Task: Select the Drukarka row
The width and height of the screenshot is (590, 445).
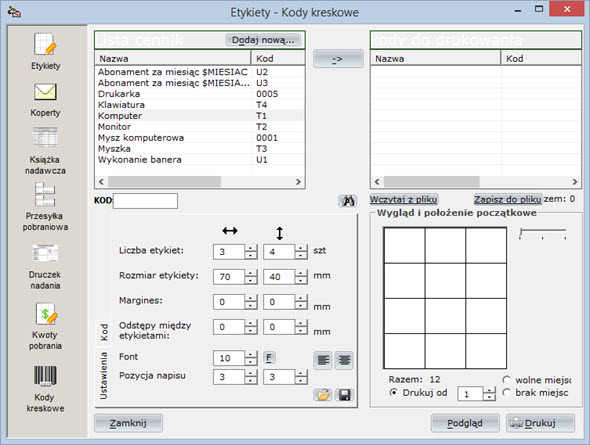Action: 199,94
